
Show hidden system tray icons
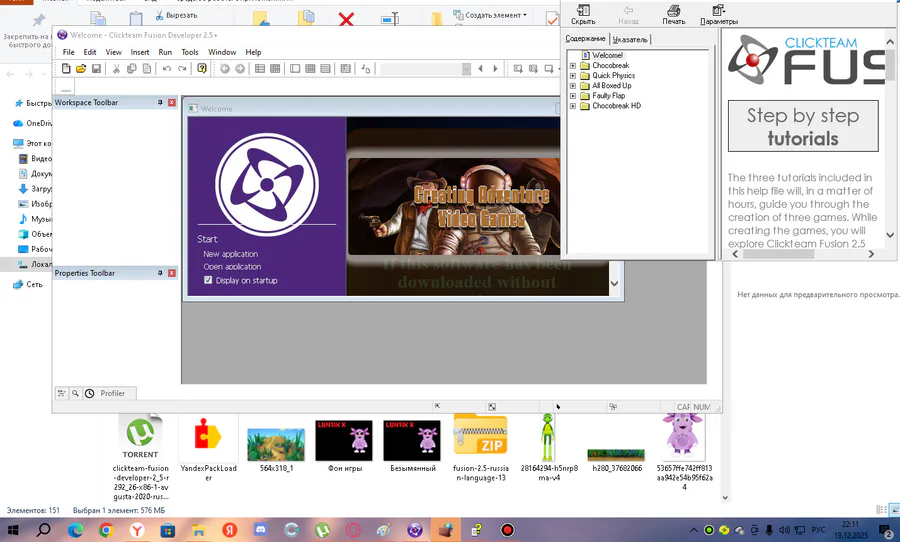693,530
